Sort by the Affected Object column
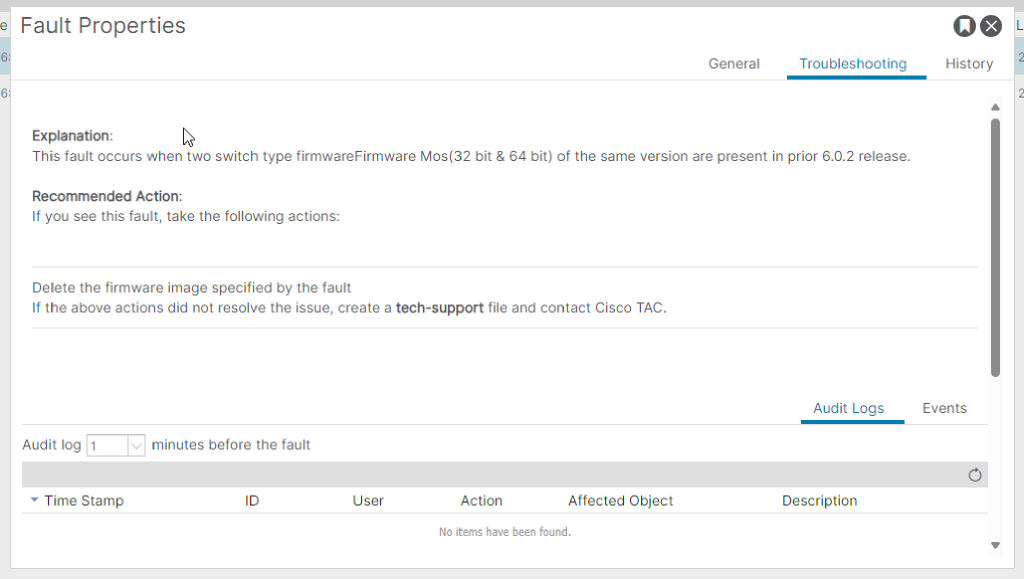The height and width of the screenshot is (579, 1024). click(620, 501)
